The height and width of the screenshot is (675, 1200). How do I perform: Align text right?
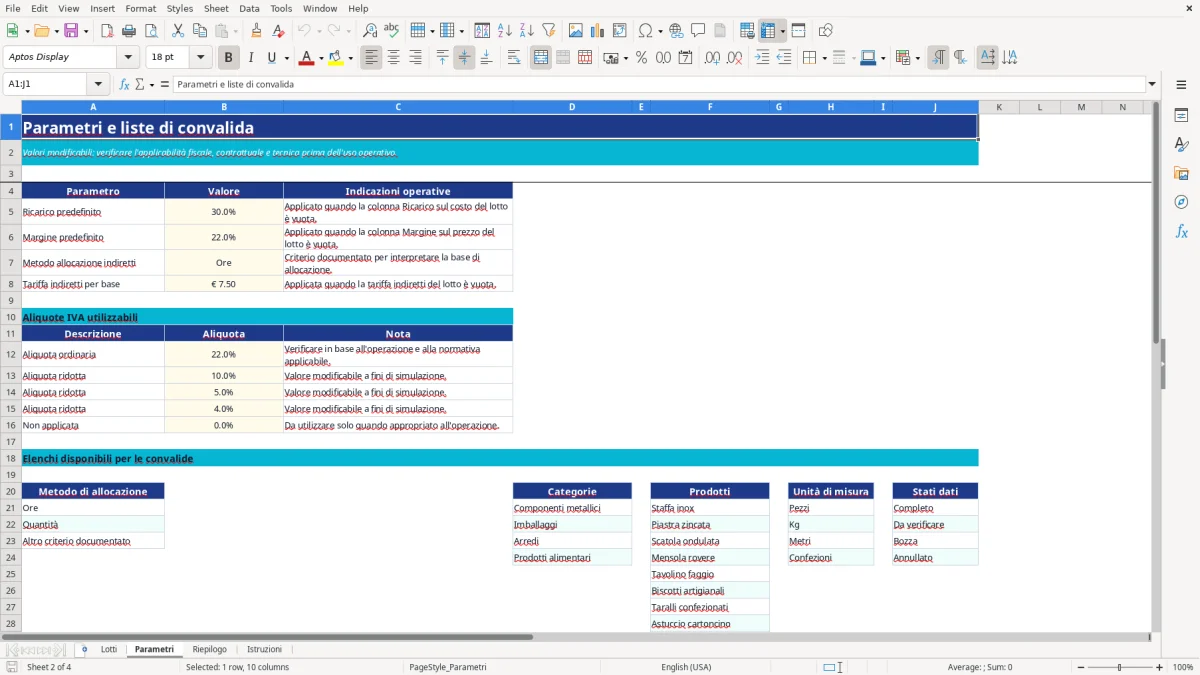click(416, 58)
